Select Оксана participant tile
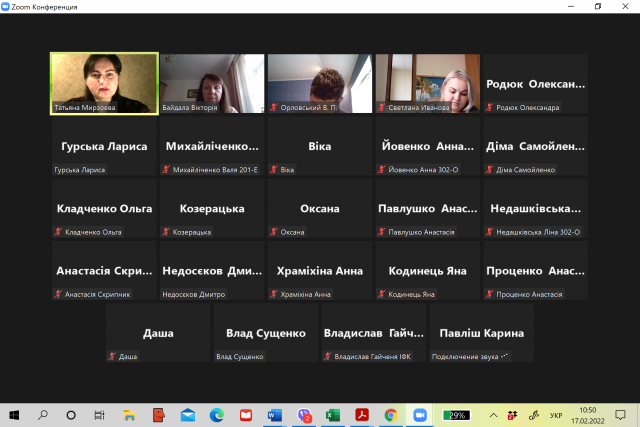Image resolution: width=640 pixels, height=427 pixels. point(320,208)
